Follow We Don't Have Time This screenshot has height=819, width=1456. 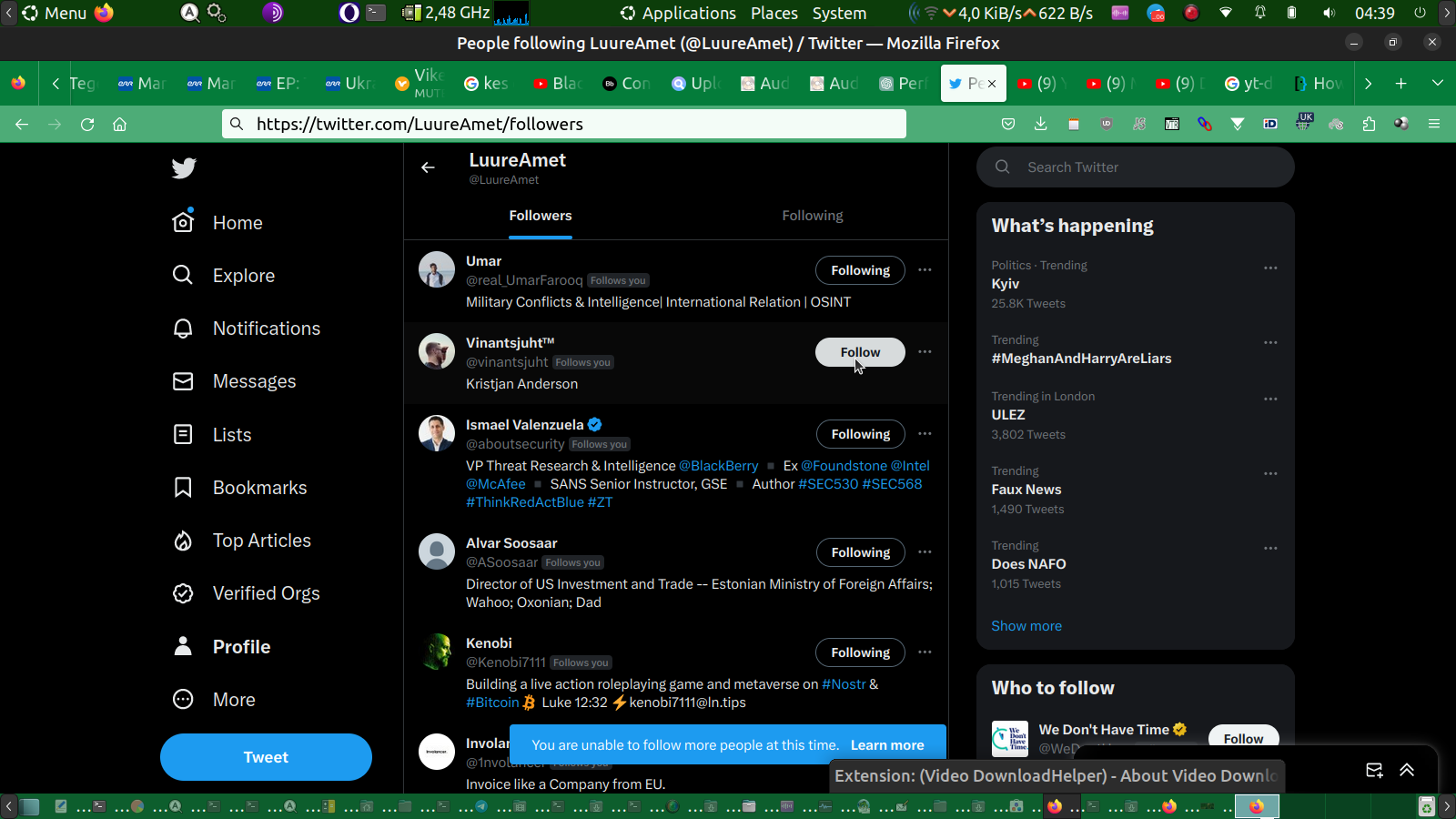pos(1243,737)
